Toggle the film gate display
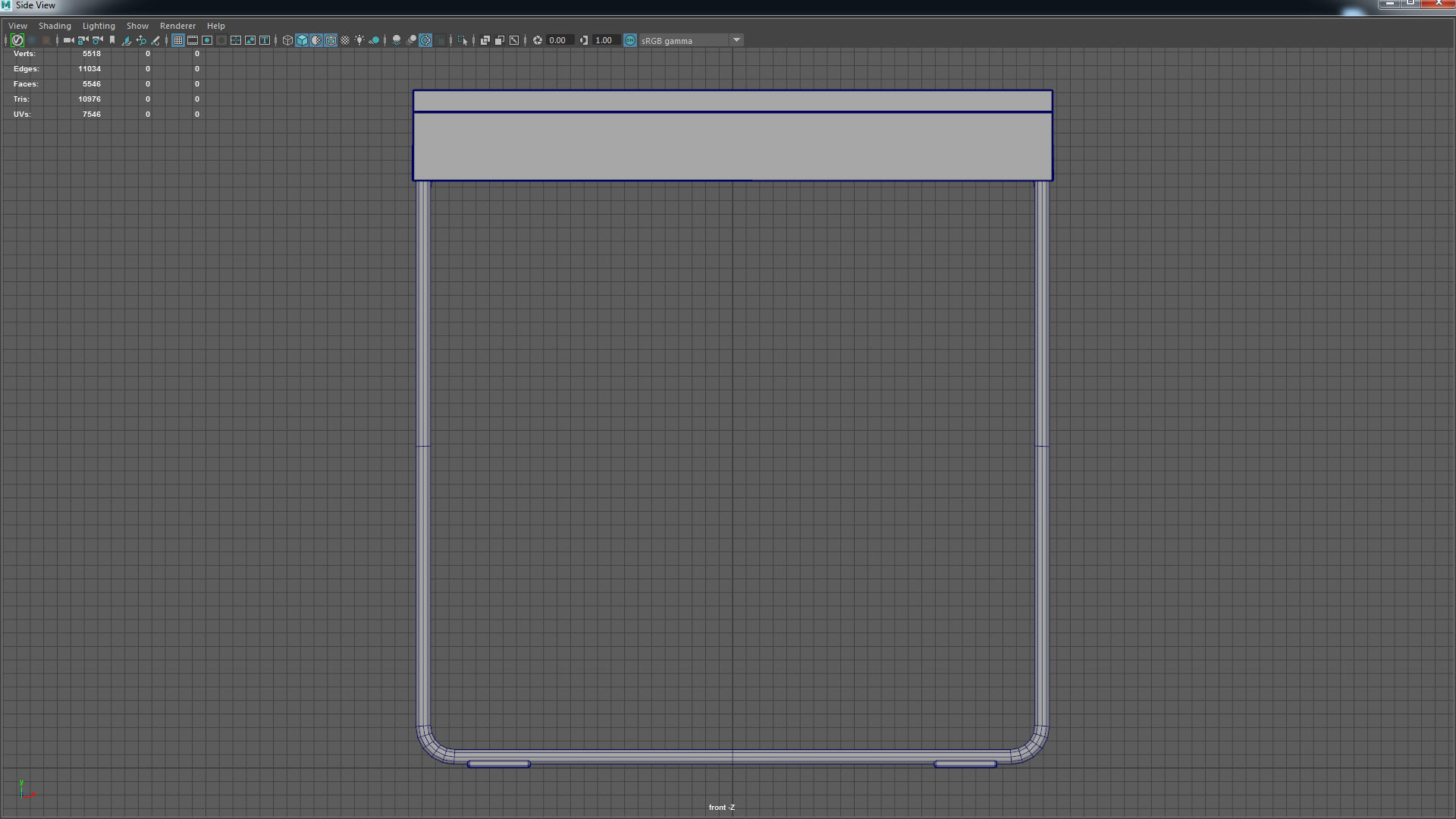Viewport: 1456px width, 819px height. pos(193,40)
